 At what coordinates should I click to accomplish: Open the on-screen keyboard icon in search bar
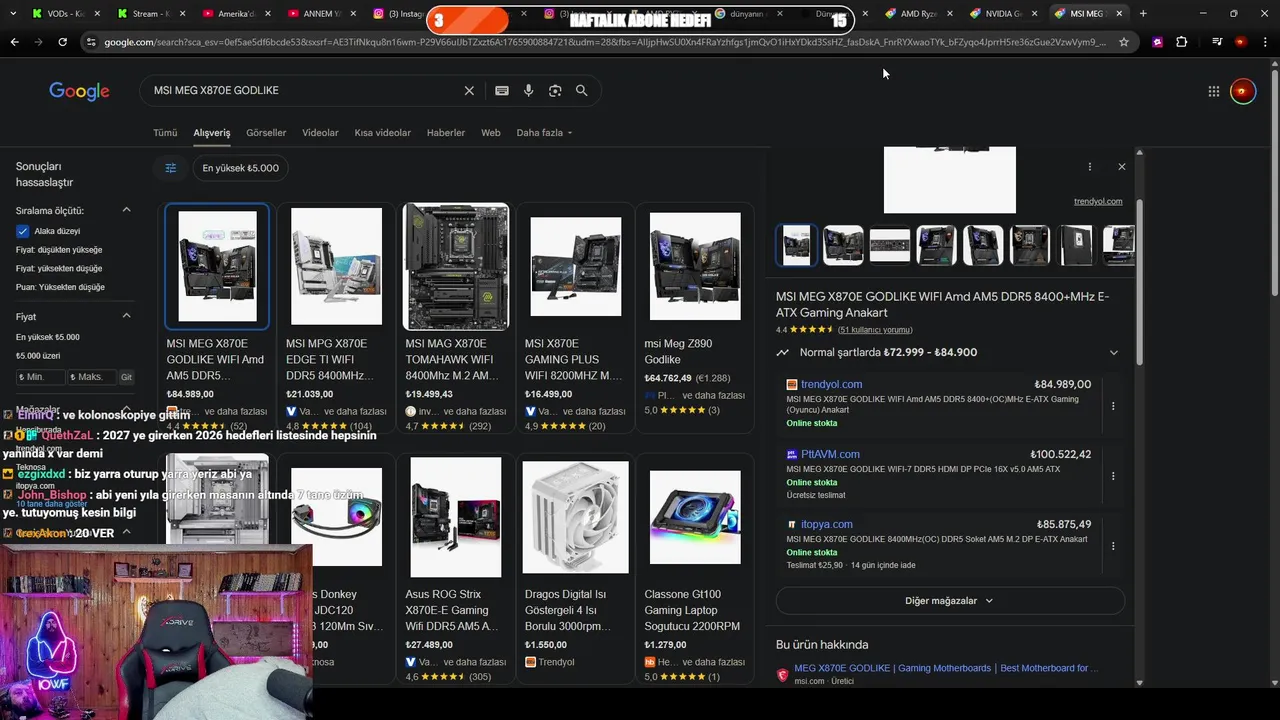point(502,91)
